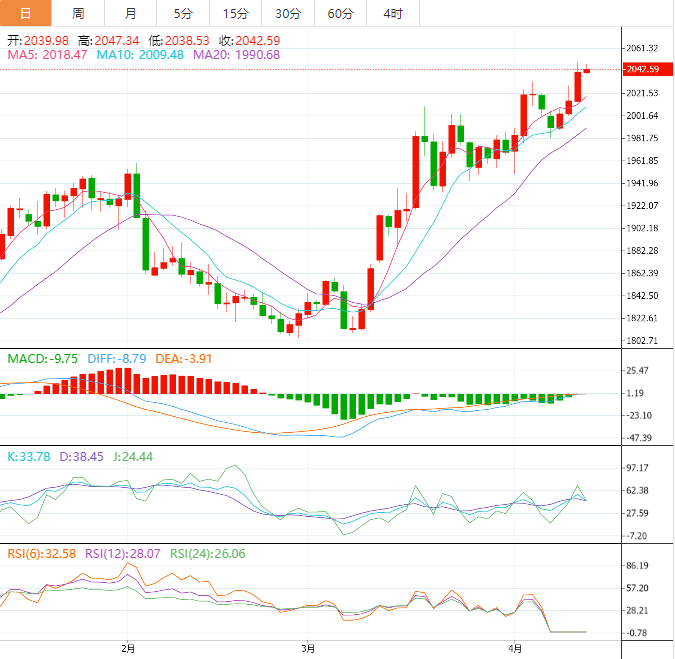Click the 28.21 RSI axis label
Image resolution: width=675 pixels, height=659 pixels.
coord(638,610)
